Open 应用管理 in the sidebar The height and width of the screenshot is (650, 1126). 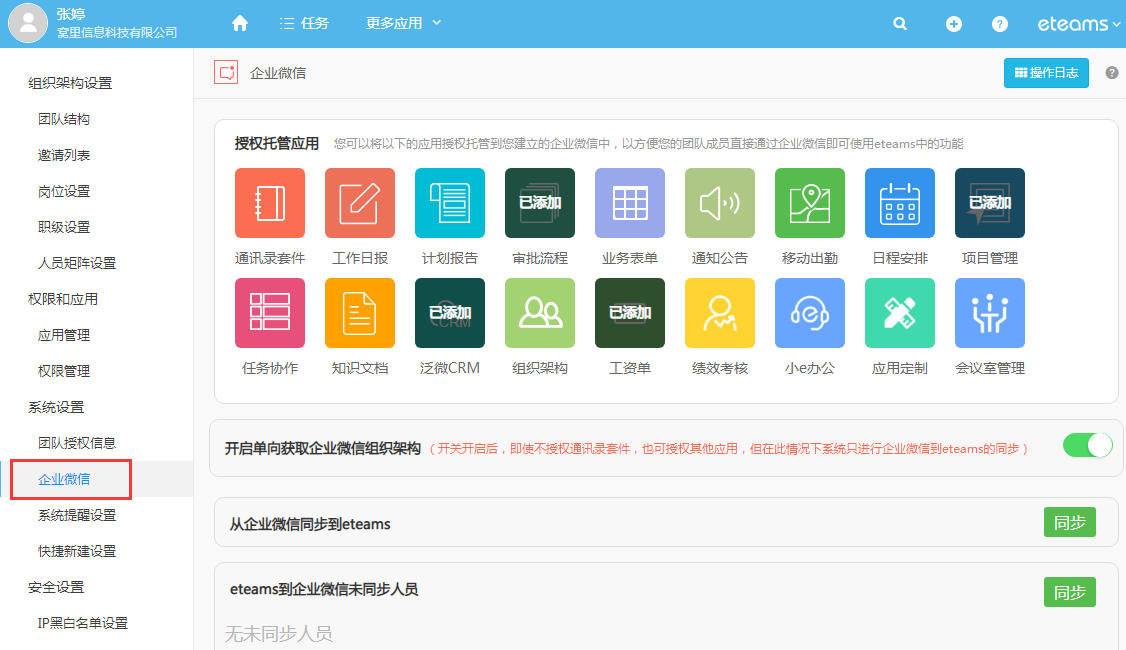64,335
